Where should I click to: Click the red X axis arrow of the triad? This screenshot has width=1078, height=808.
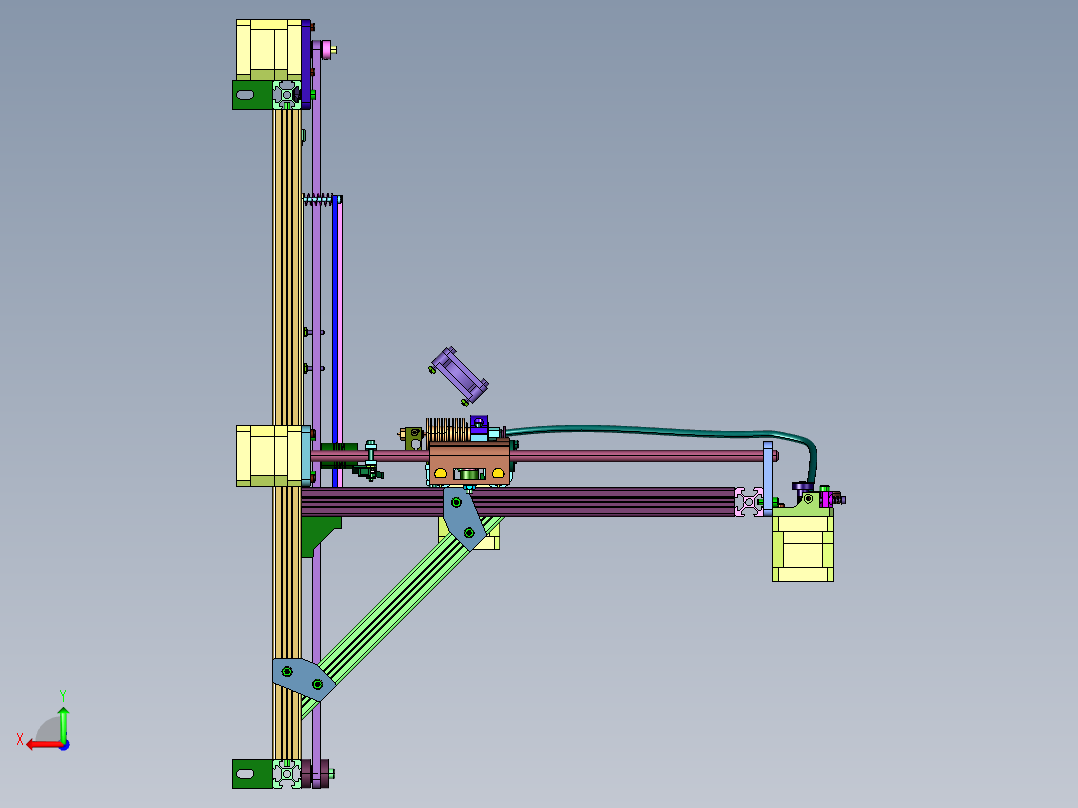click(43, 745)
